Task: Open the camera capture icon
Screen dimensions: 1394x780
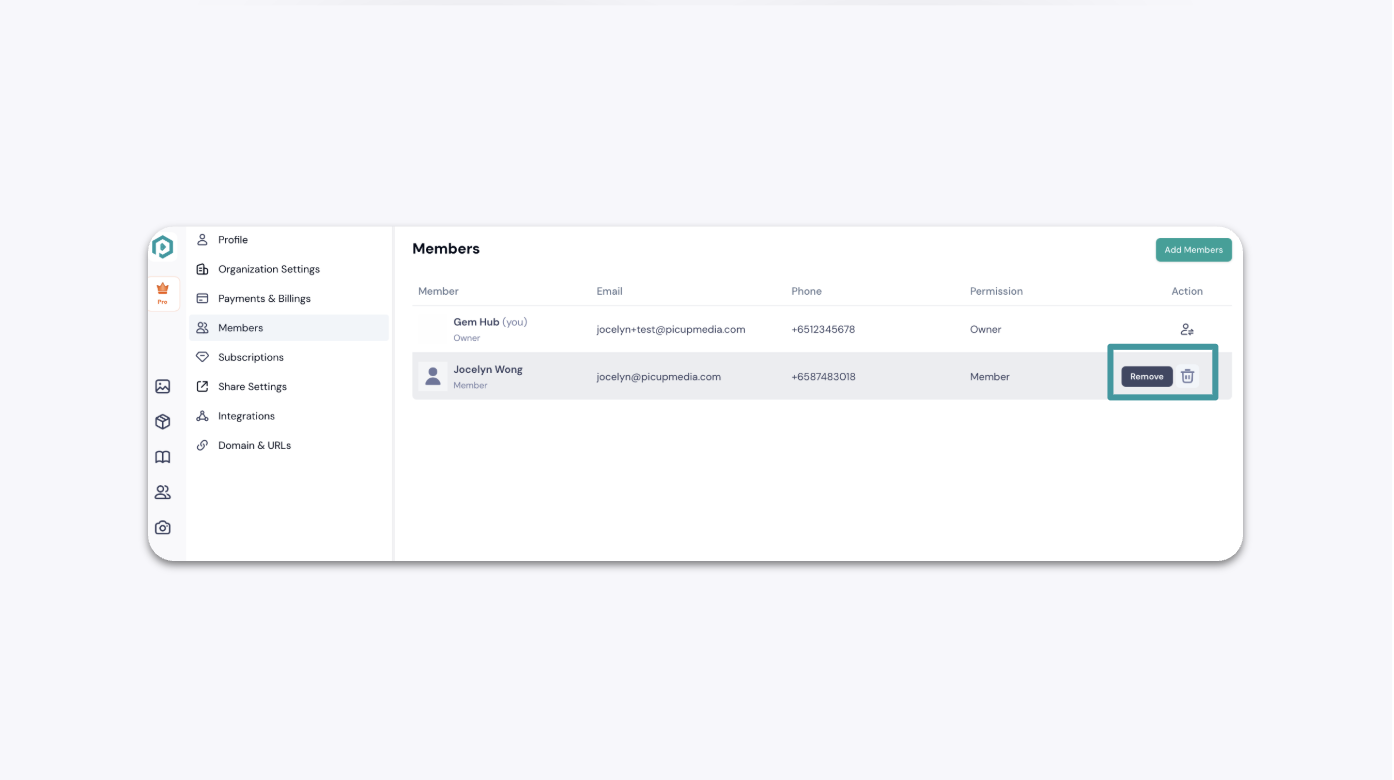Action: 163,527
